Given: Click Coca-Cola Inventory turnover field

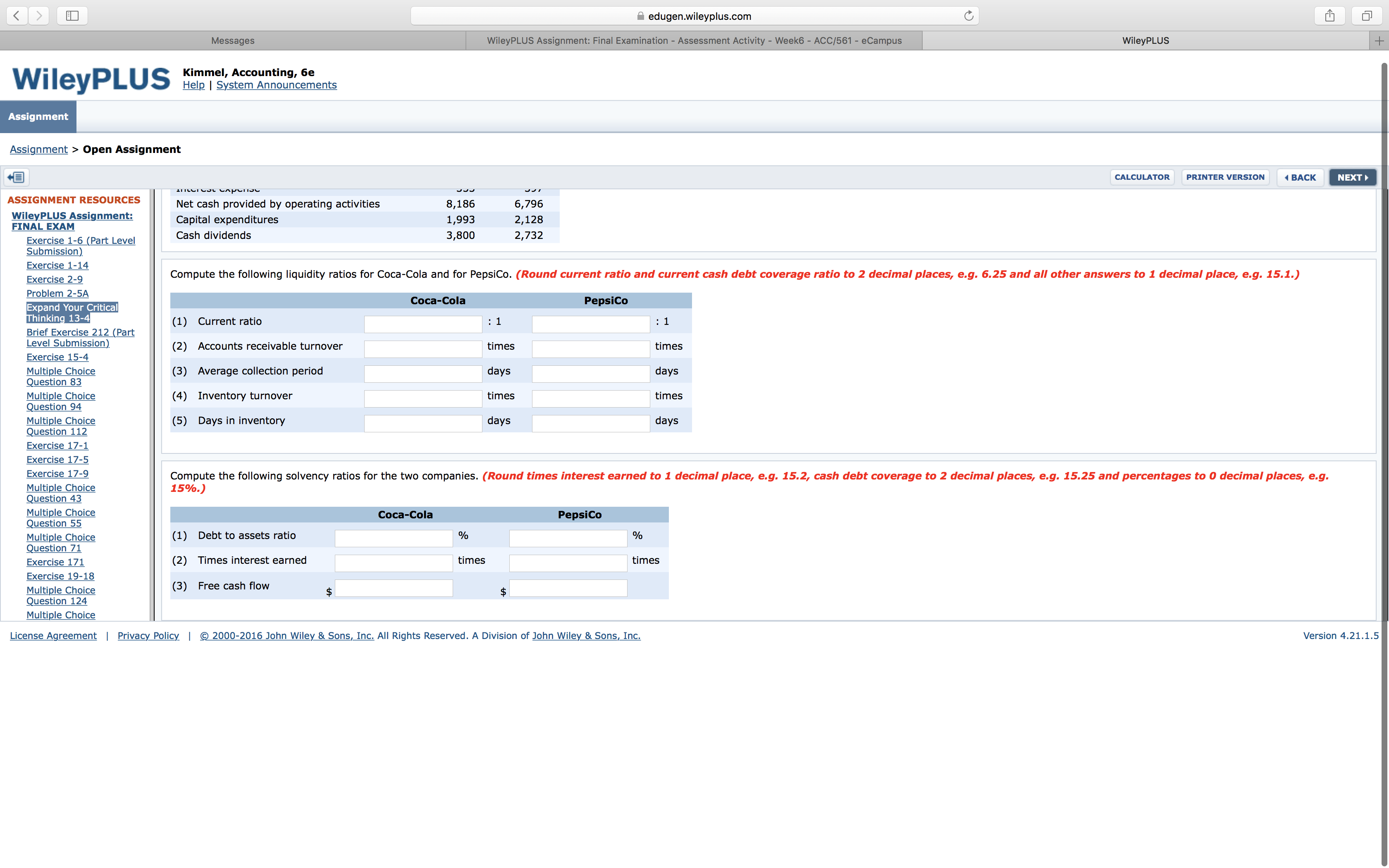Looking at the screenshot, I should coord(423,398).
